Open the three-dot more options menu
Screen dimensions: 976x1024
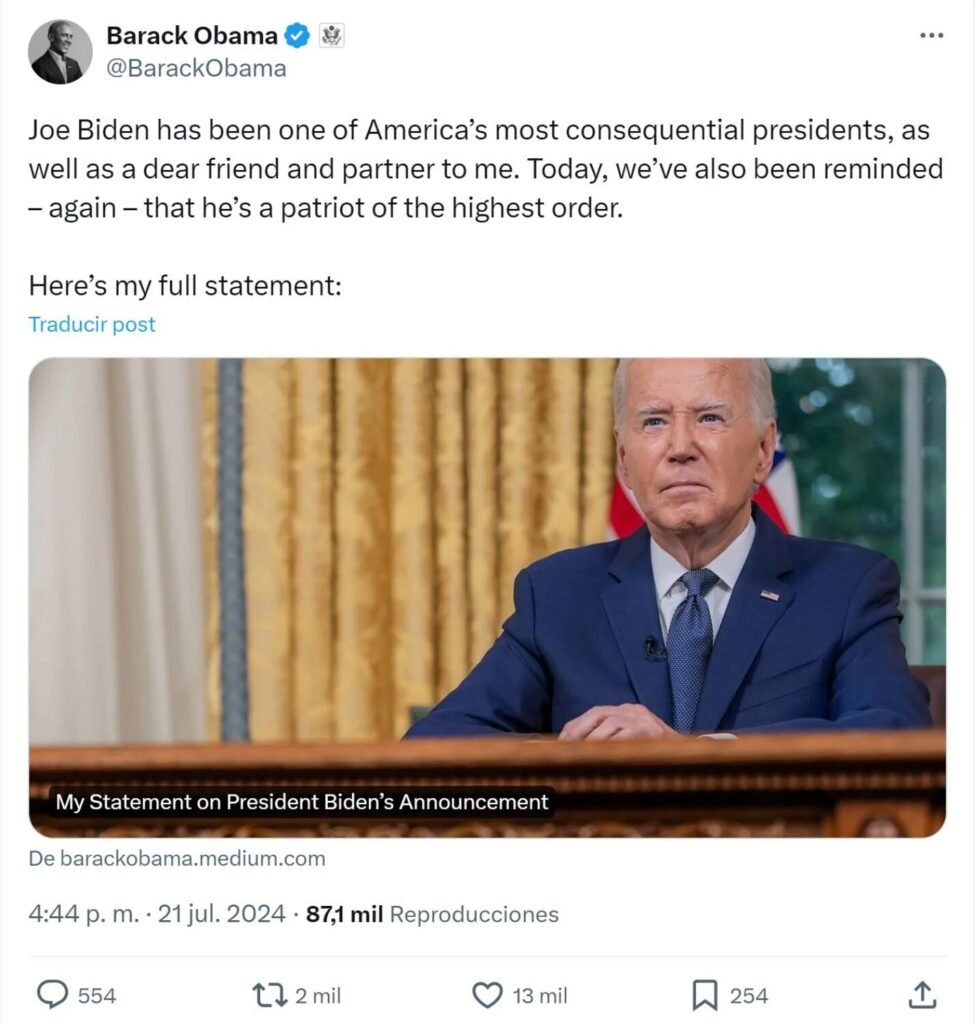coord(931,35)
